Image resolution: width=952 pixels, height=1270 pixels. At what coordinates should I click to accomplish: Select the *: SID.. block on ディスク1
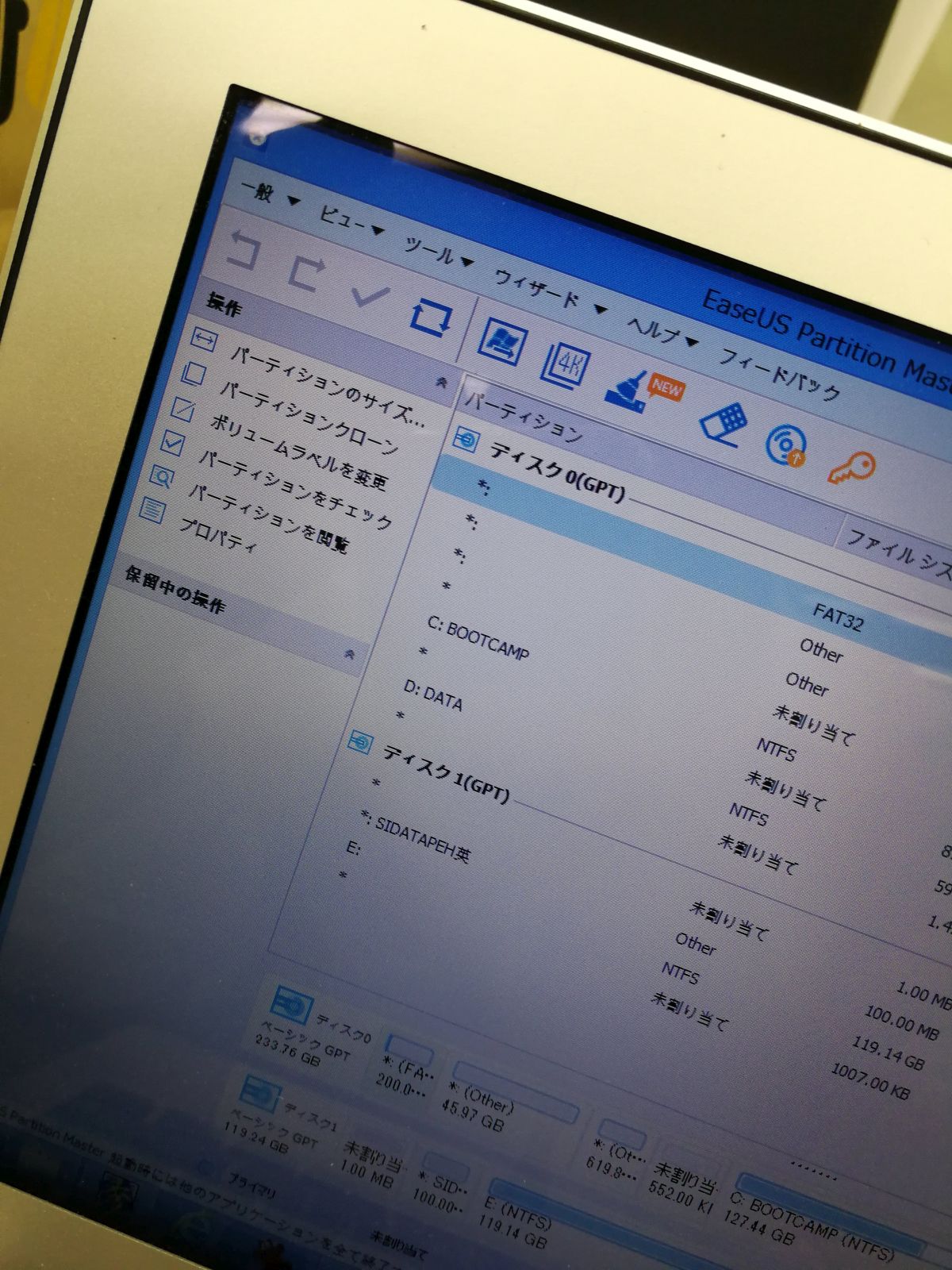click(442, 1182)
